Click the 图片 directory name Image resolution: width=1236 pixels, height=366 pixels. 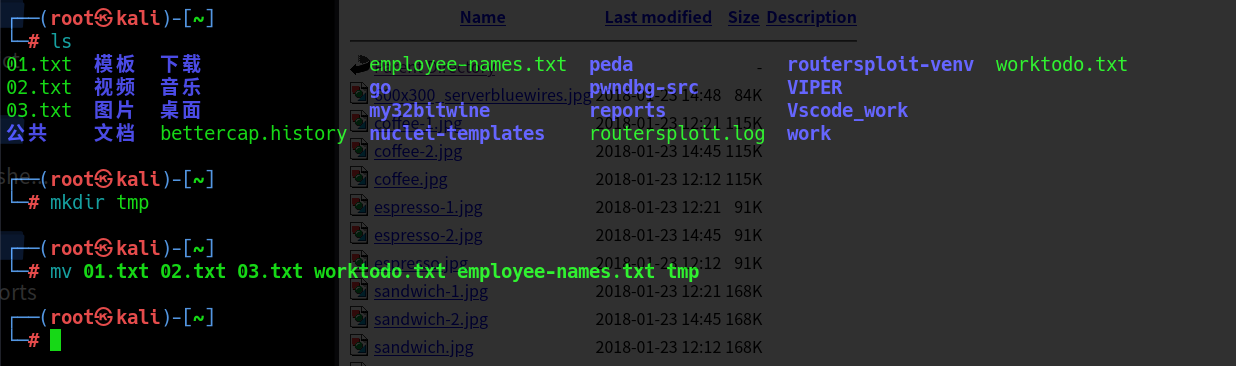[x=115, y=110]
